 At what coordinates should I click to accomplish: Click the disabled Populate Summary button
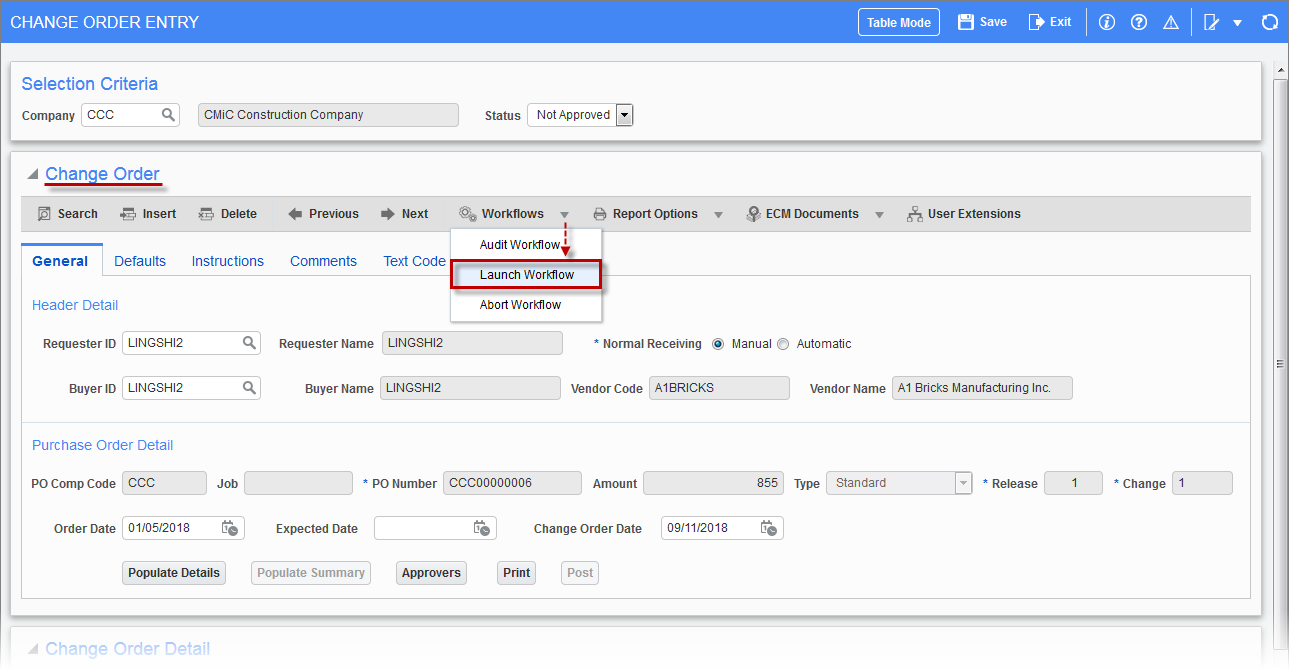[310, 572]
